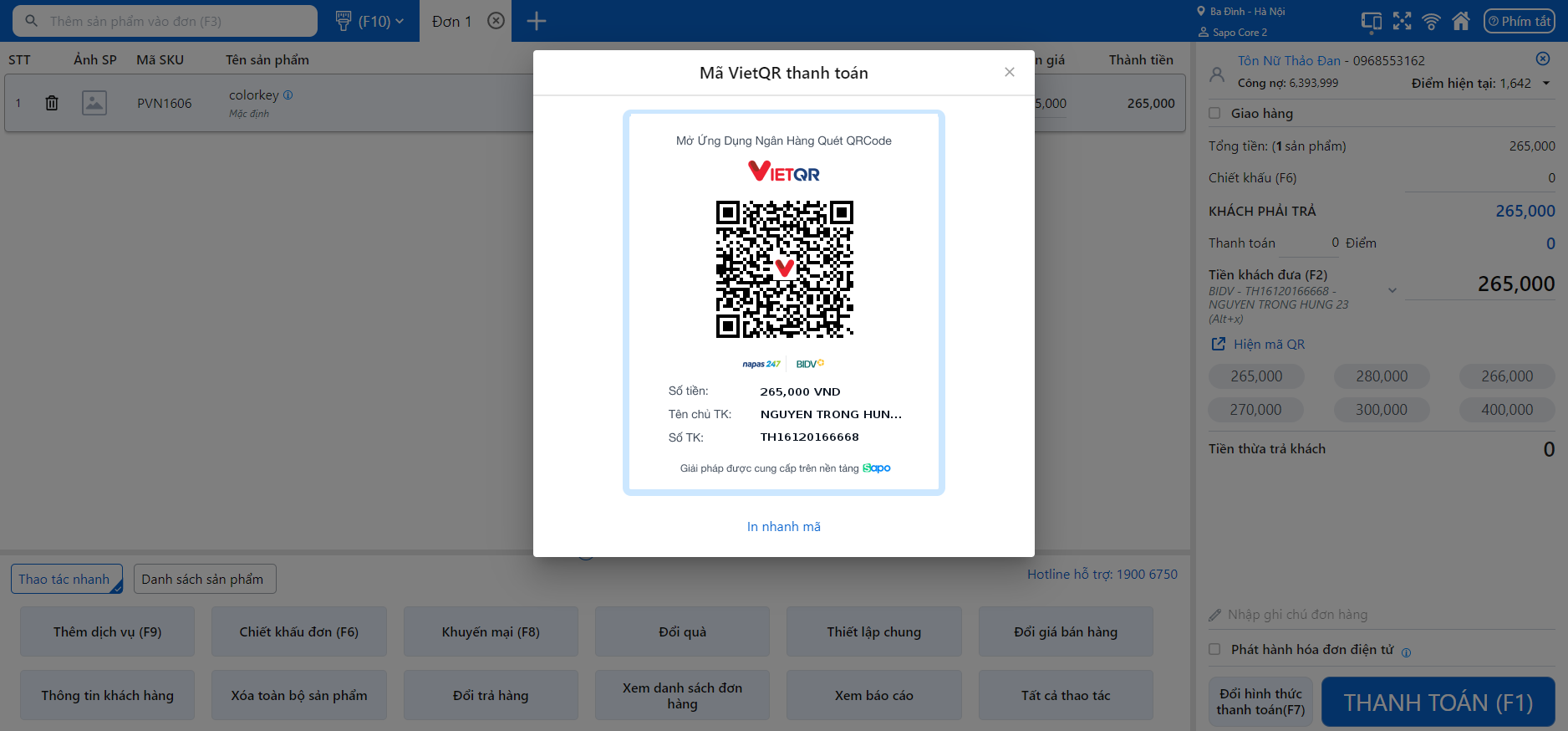Viewport: 1568px width, 731px height.
Task: Close the Đơn 1 order tab
Action: click(496, 21)
